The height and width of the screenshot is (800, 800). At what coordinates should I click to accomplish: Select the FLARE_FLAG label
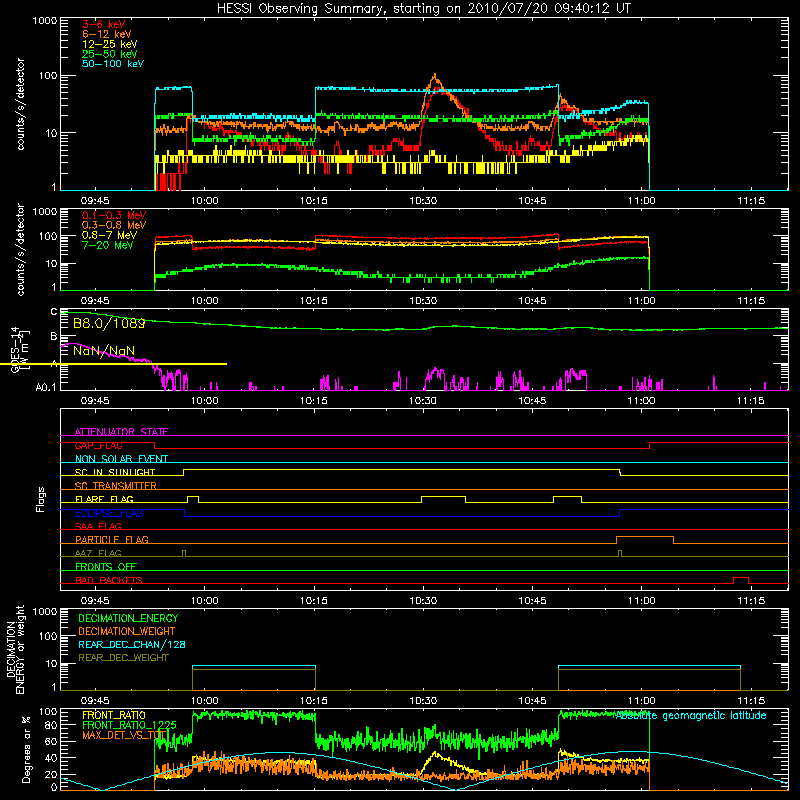pos(104,499)
